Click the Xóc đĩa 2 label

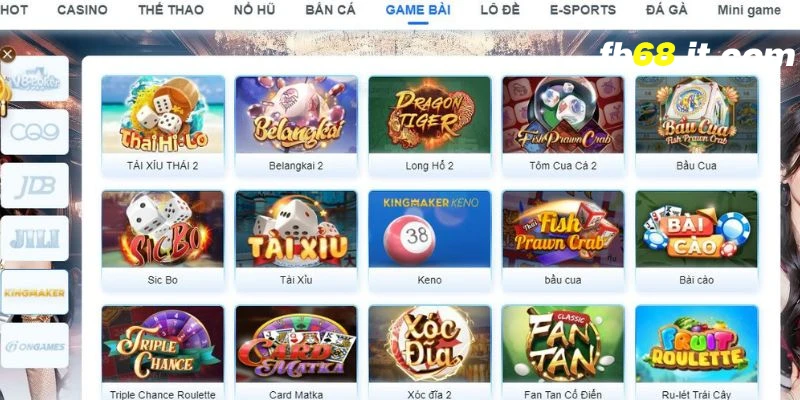point(430,395)
